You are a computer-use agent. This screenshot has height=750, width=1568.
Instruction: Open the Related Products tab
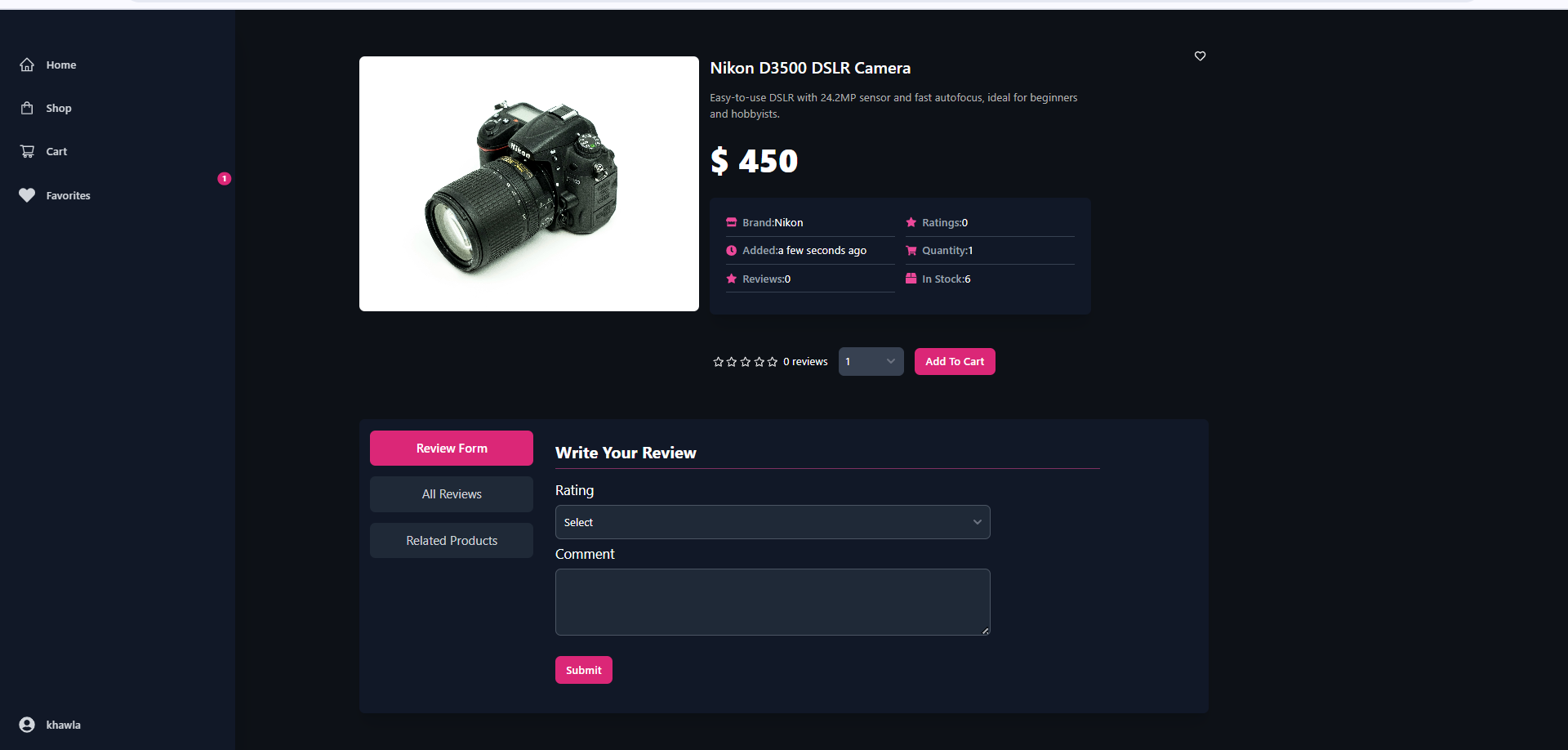[451, 540]
